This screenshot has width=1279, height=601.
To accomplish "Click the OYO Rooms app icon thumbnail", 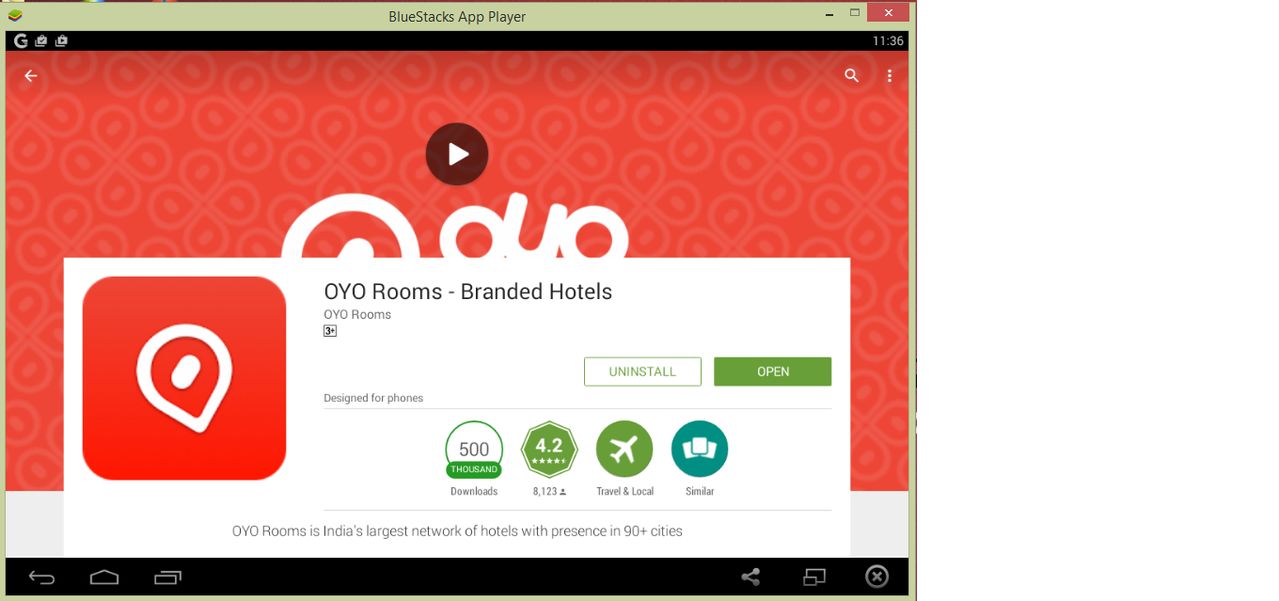I will (184, 378).
